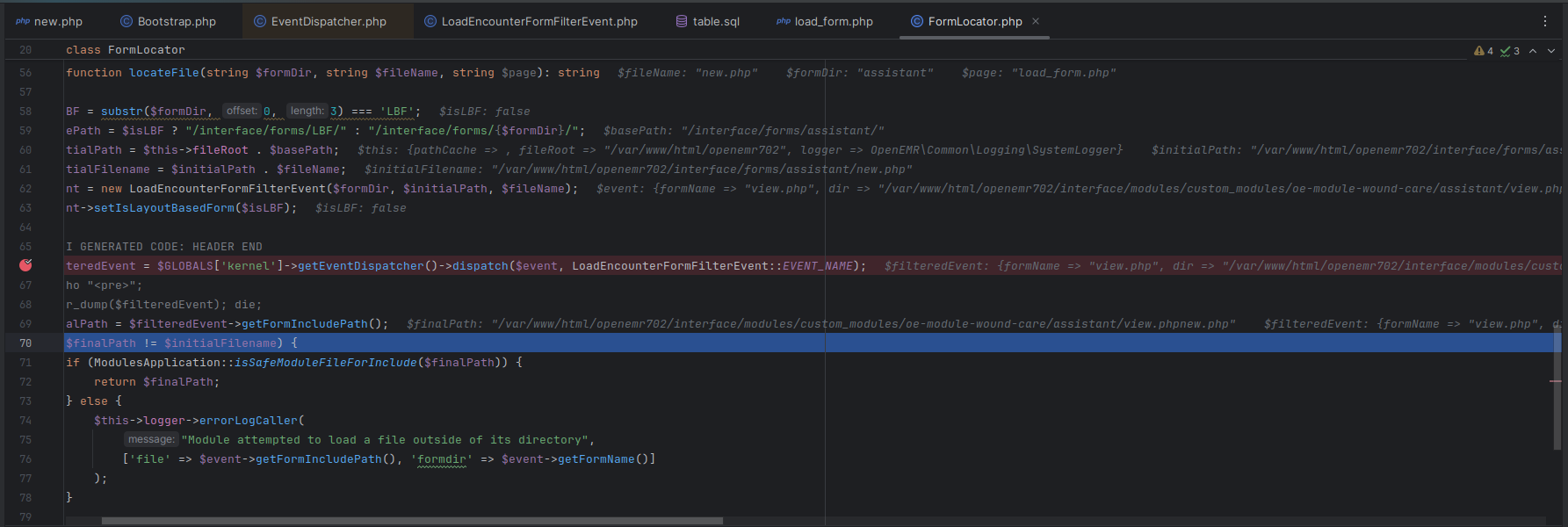Viewport: 1568px width, 527px height.
Task: Click the 'GENERATED CODE: HEADER END' comment
Action: 171,247
